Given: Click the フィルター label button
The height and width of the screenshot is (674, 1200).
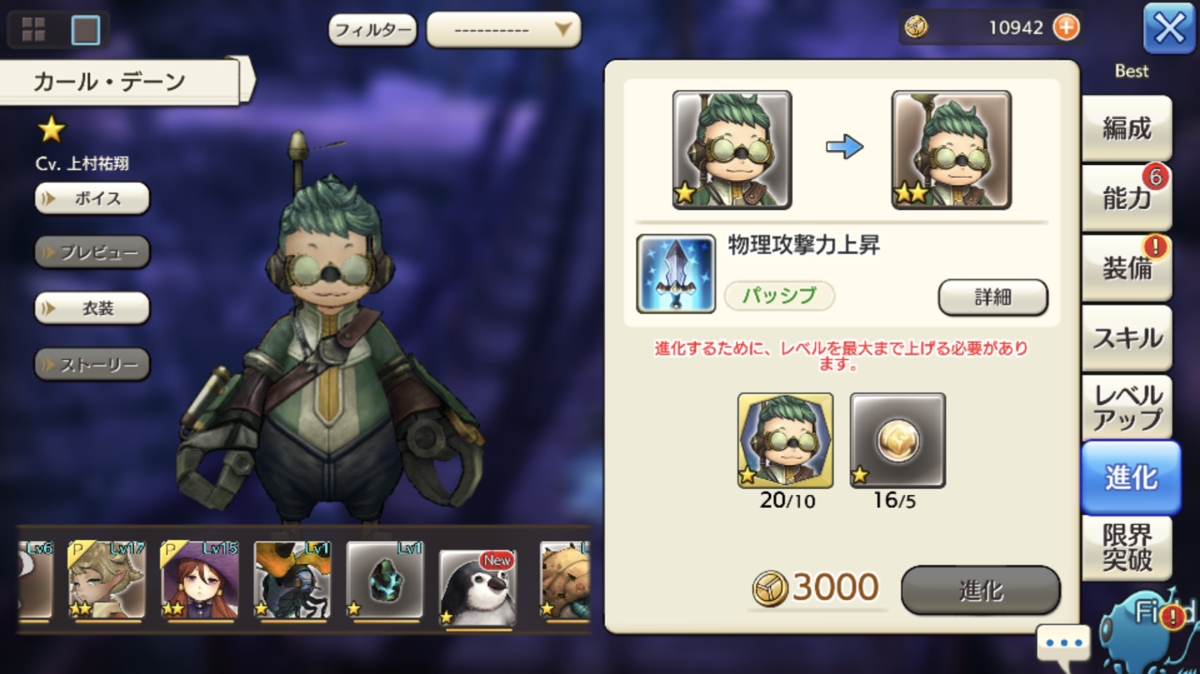Looking at the screenshot, I should (373, 30).
